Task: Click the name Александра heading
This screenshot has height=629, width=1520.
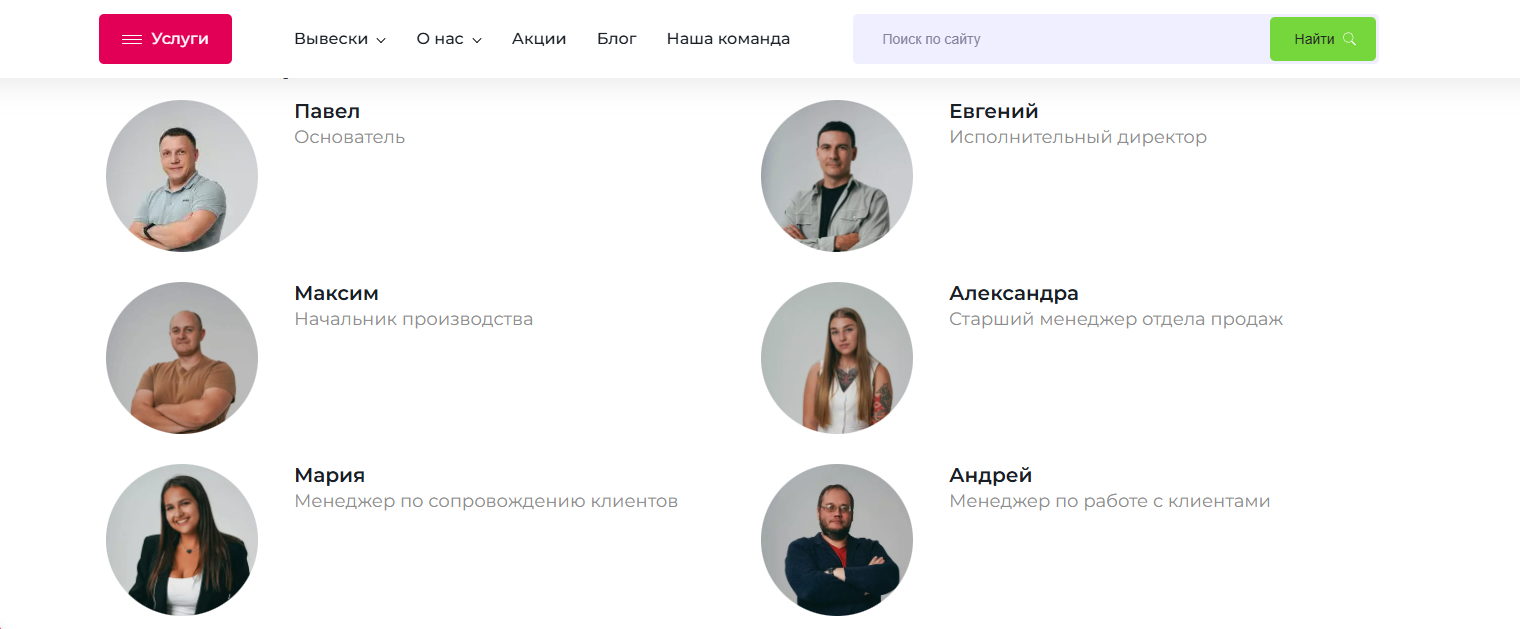Action: 1014,293
